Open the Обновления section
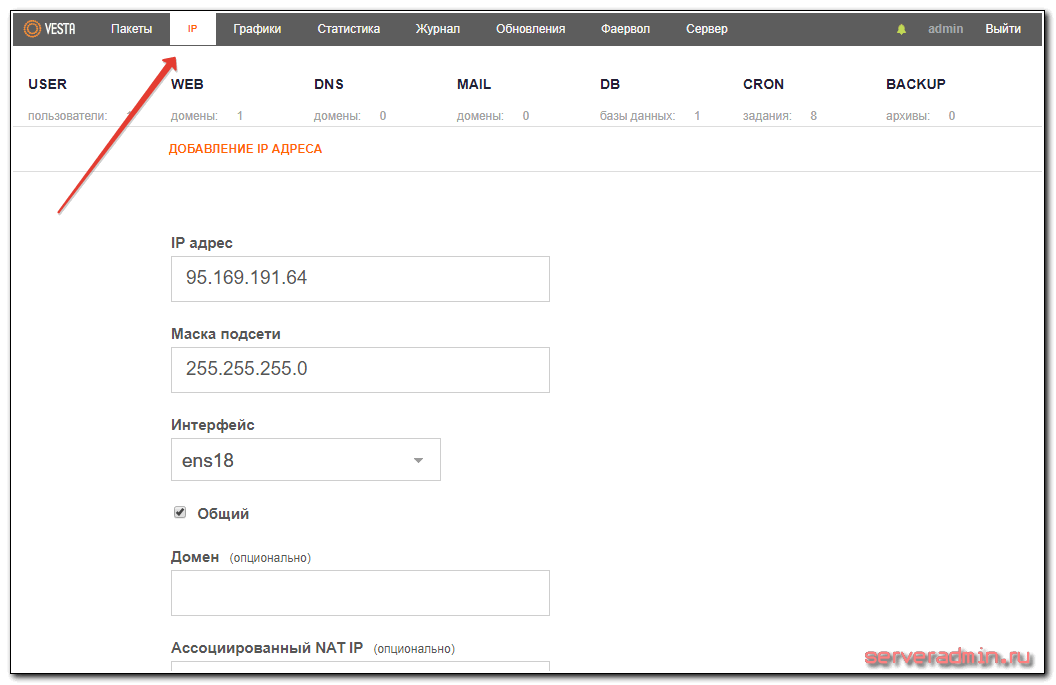This screenshot has height=685, width=1056. point(531,29)
